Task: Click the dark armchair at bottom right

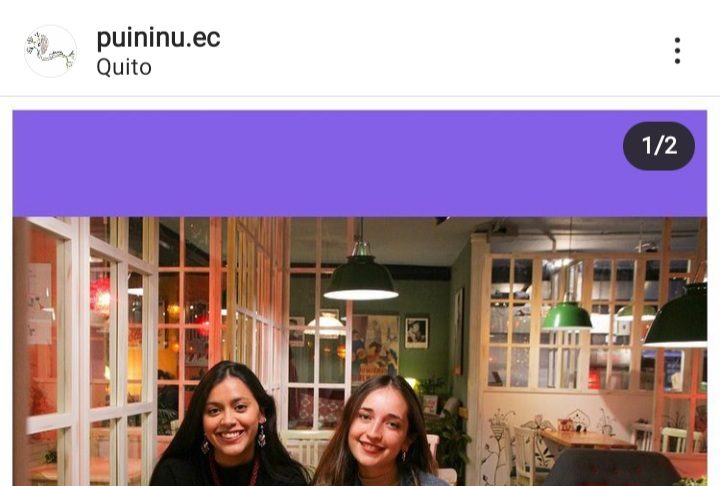Action: click(x=613, y=468)
